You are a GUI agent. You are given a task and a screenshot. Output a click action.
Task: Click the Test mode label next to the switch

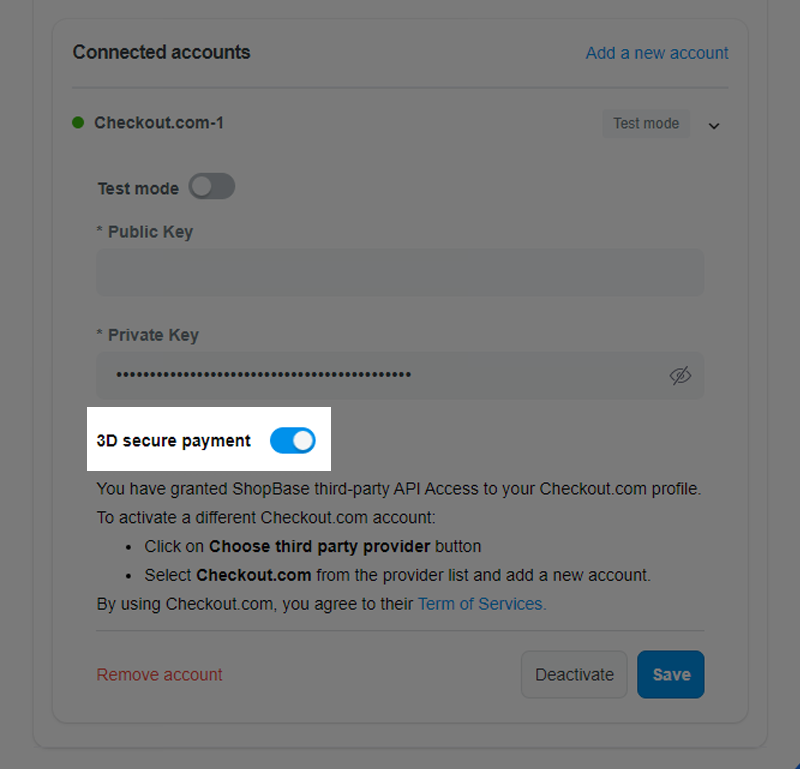pos(138,188)
